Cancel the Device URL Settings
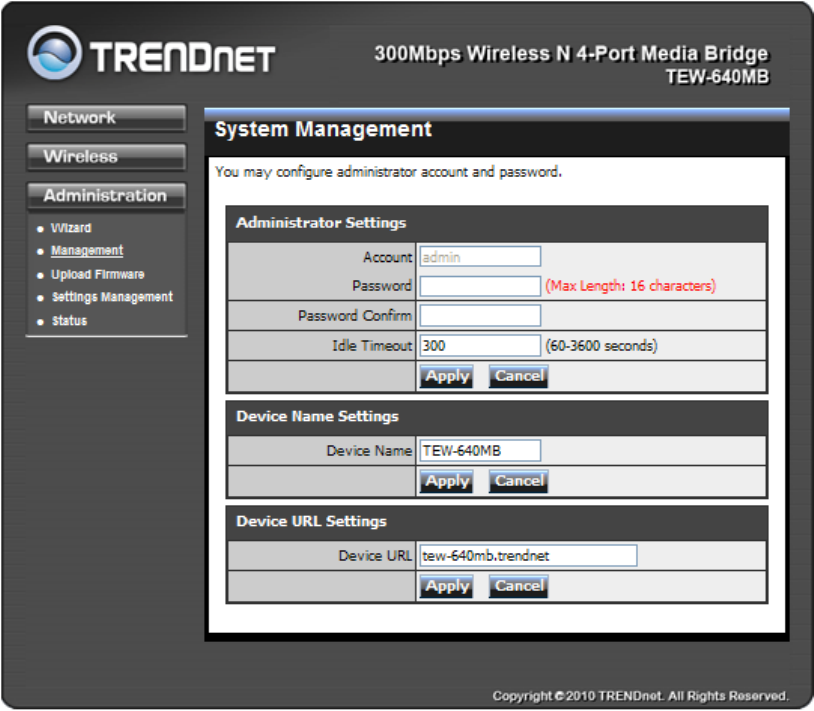This screenshot has height=711, width=814. pyautogui.click(x=519, y=586)
